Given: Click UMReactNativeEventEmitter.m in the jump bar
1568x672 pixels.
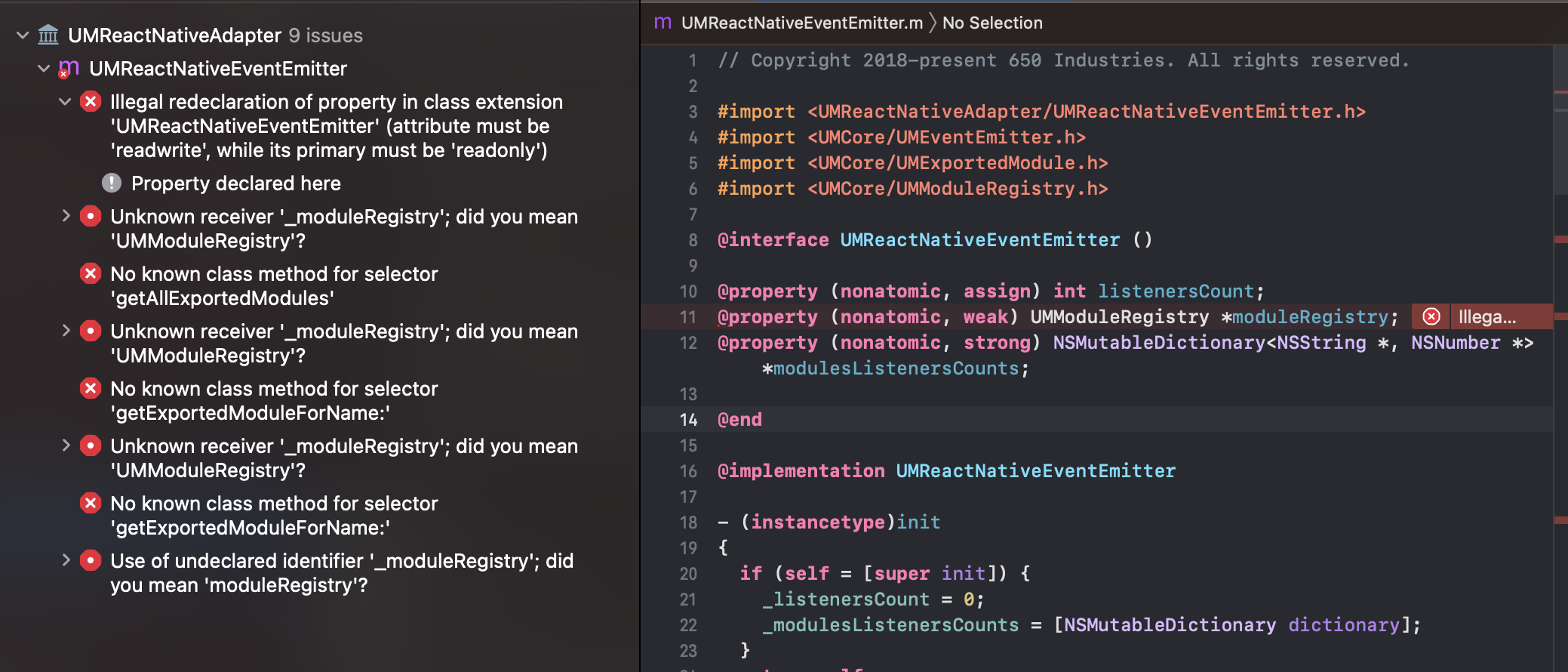Looking at the screenshot, I should tap(801, 23).
